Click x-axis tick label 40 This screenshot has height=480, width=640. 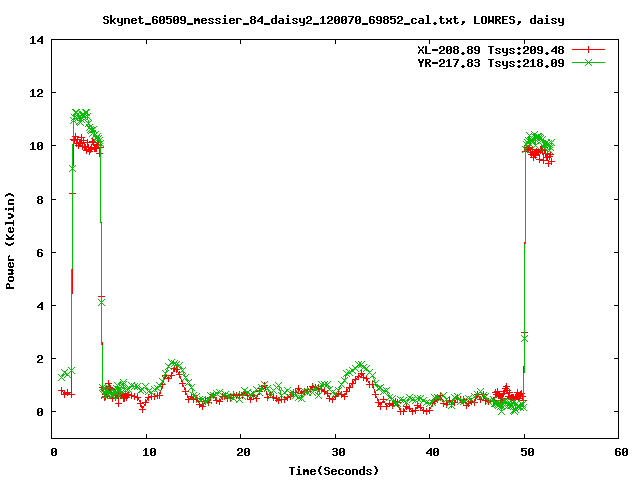point(432,452)
